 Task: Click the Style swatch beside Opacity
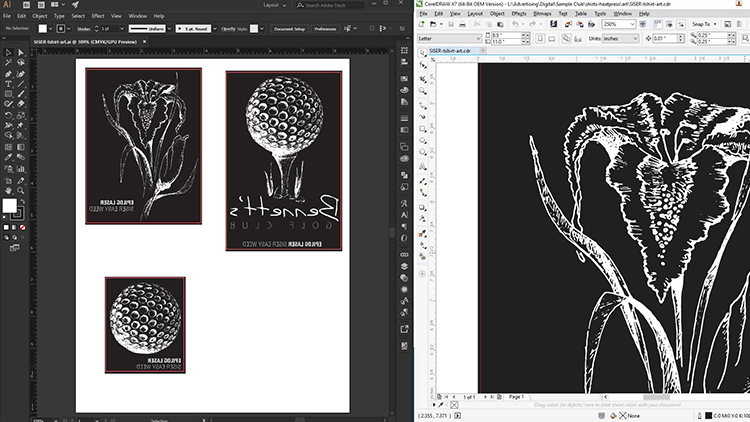point(254,29)
